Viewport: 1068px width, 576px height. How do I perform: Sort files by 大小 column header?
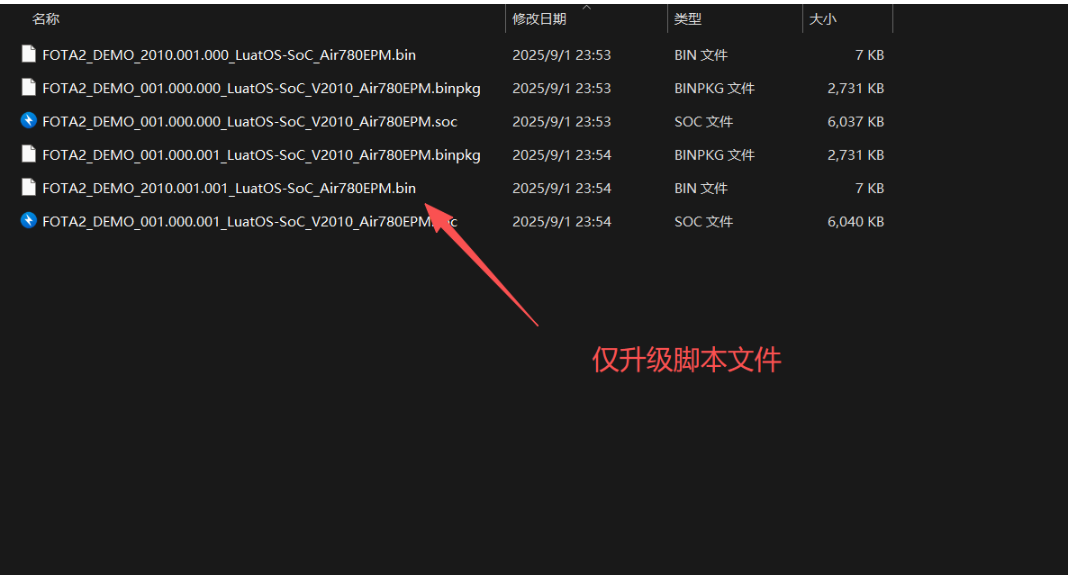pyautogui.click(x=822, y=19)
